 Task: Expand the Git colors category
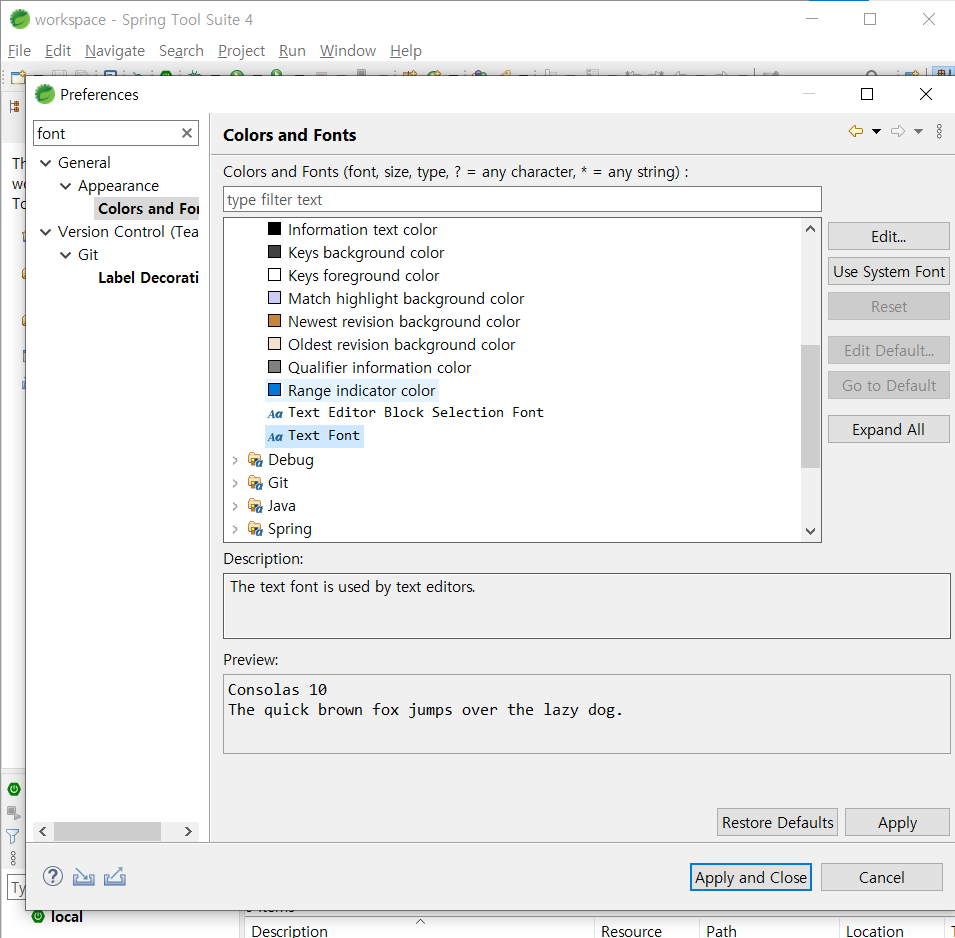(235, 484)
